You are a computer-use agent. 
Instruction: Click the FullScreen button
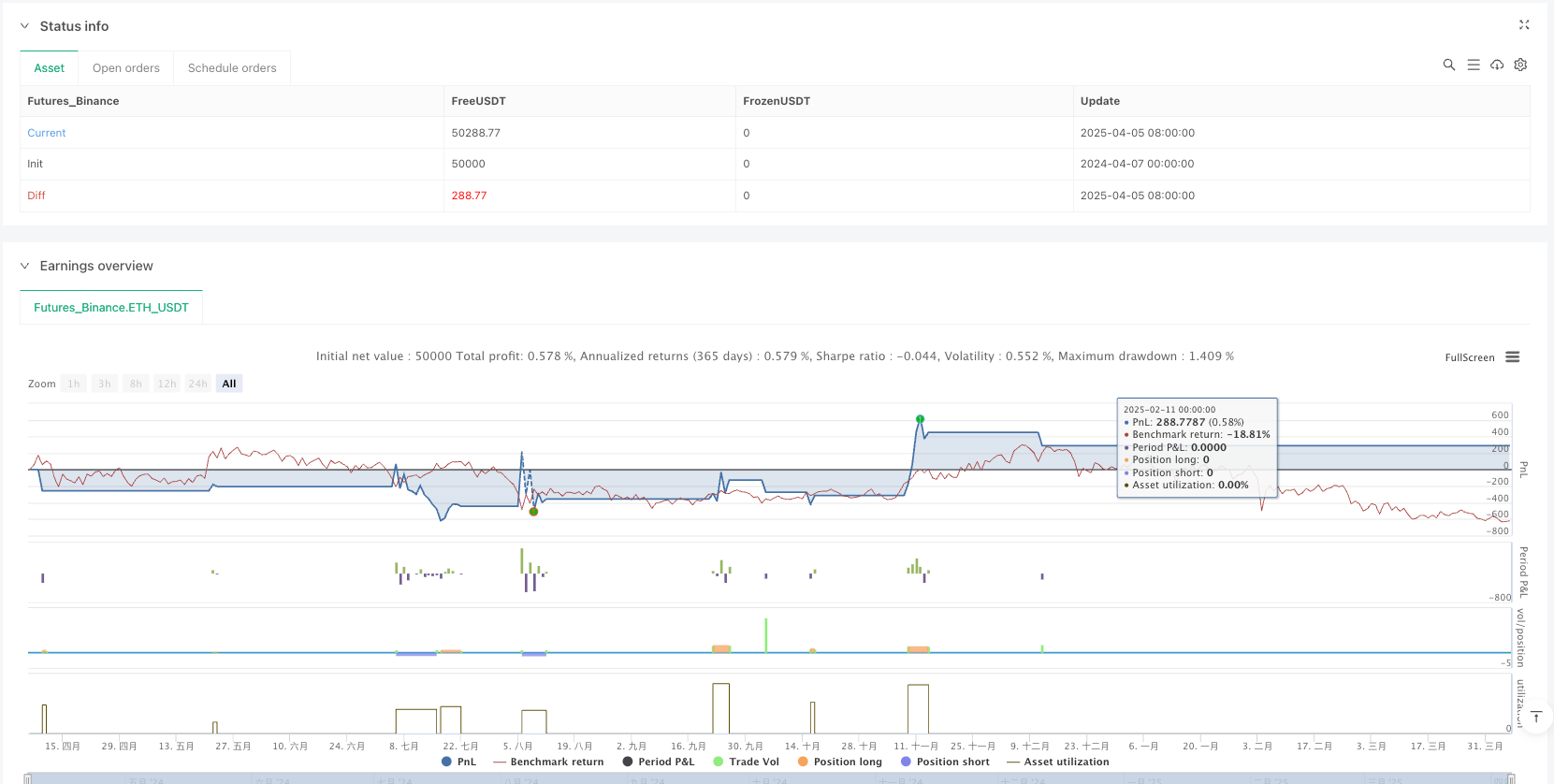(1469, 357)
